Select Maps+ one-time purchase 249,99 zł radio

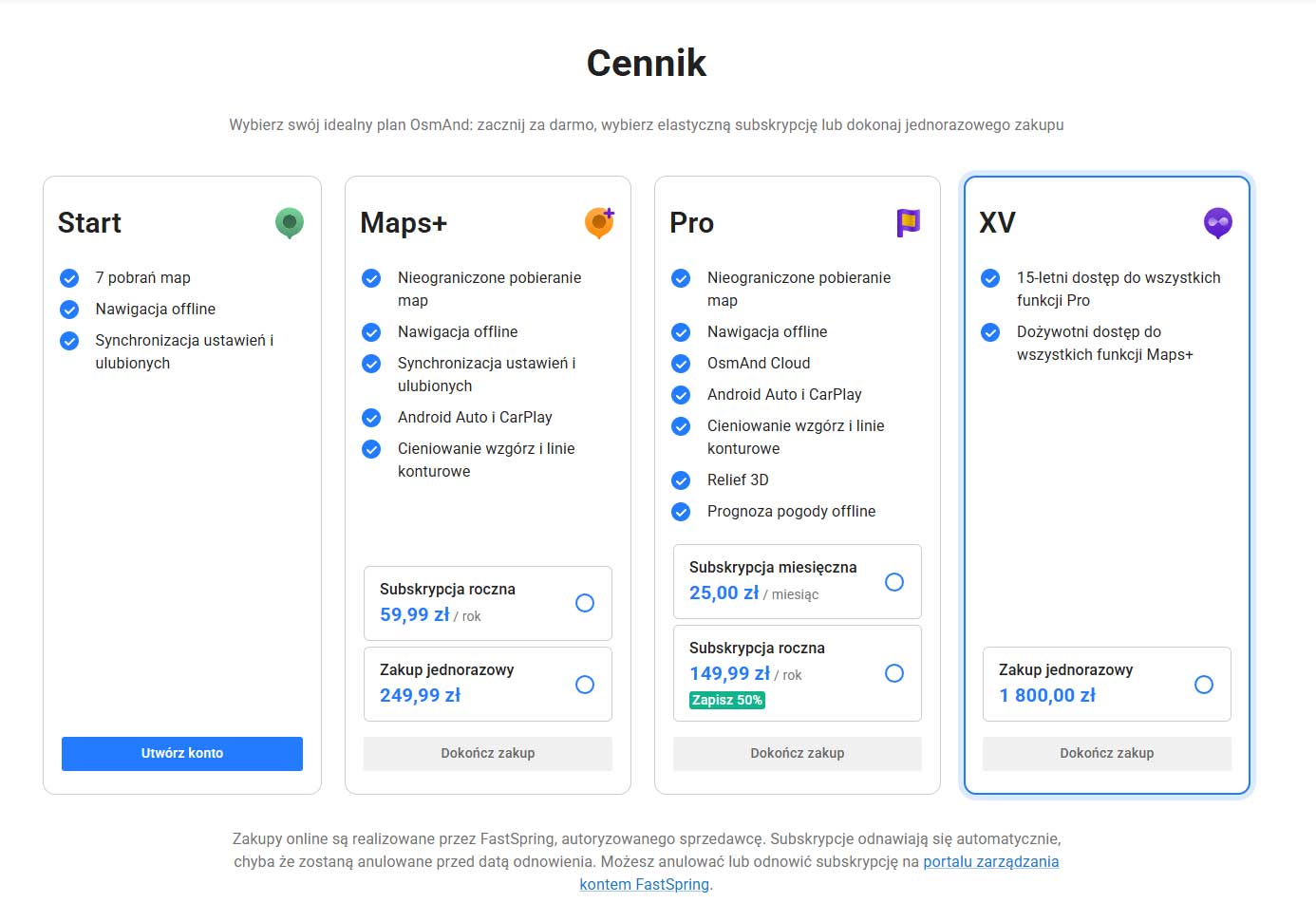point(585,685)
